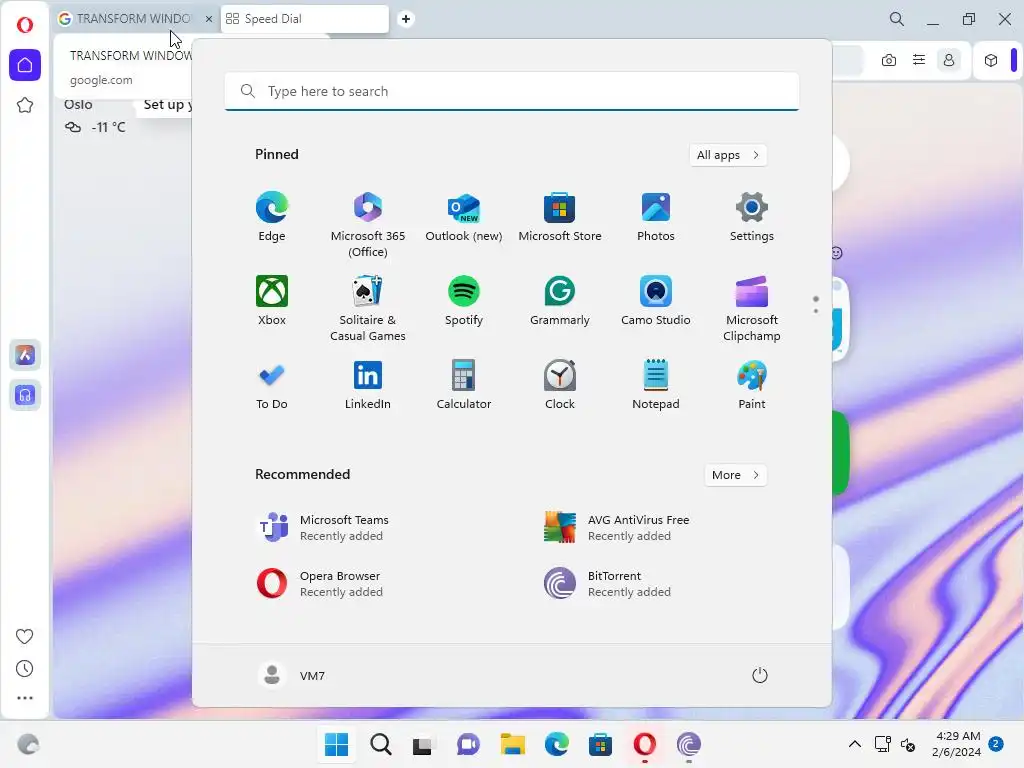Image resolution: width=1024 pixels, height=768 pixels.
Task: Open Opera extensions cube icon
Action: pyautogui.click(x=991, y=60)
